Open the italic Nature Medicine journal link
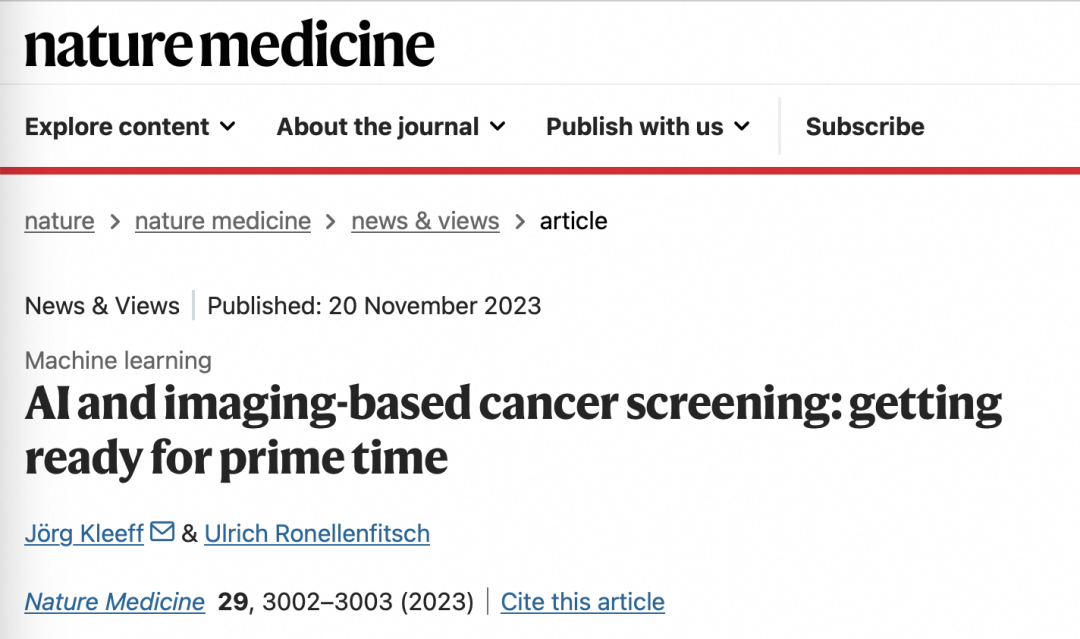This screenshot has height=639, width=1080. tap(115, 602)
